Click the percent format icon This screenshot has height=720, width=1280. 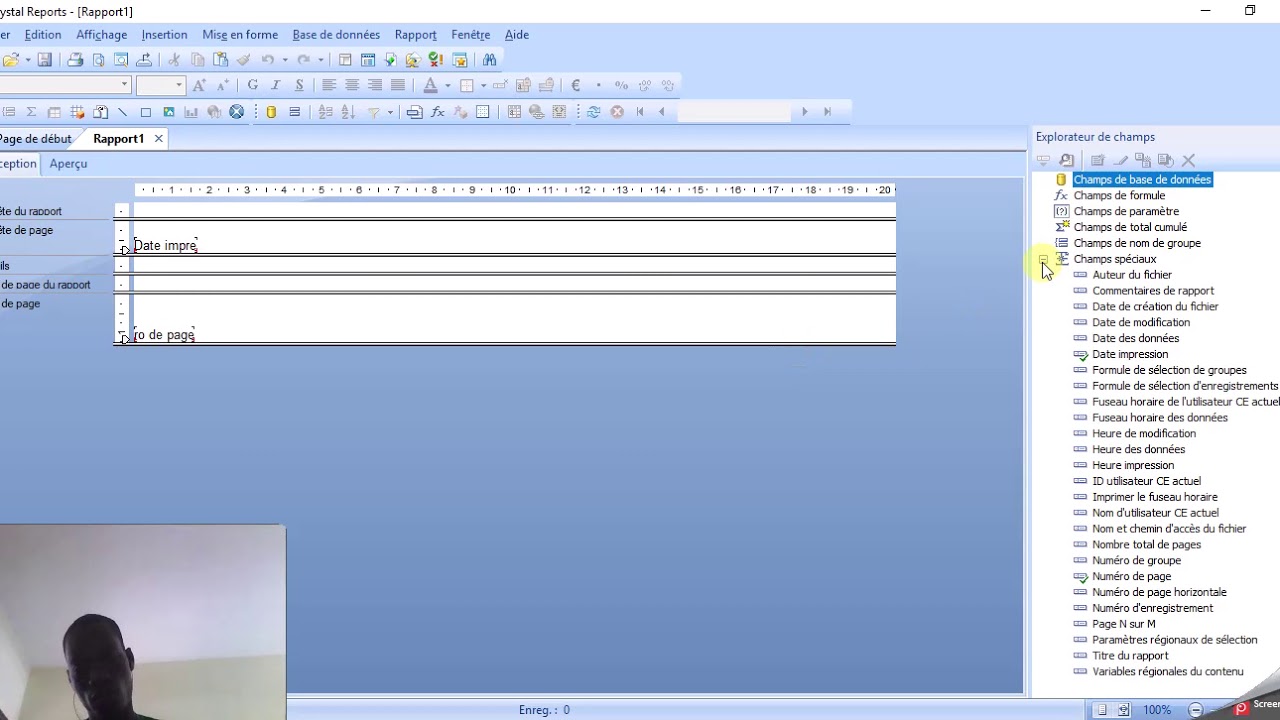tap(622, 86)
